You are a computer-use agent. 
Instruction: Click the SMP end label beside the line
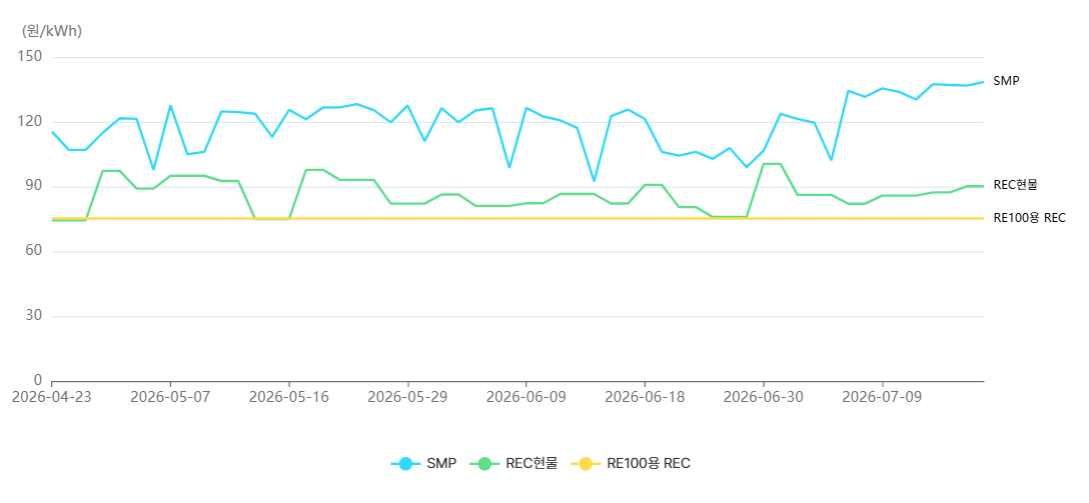click(x=1006, y=81)
